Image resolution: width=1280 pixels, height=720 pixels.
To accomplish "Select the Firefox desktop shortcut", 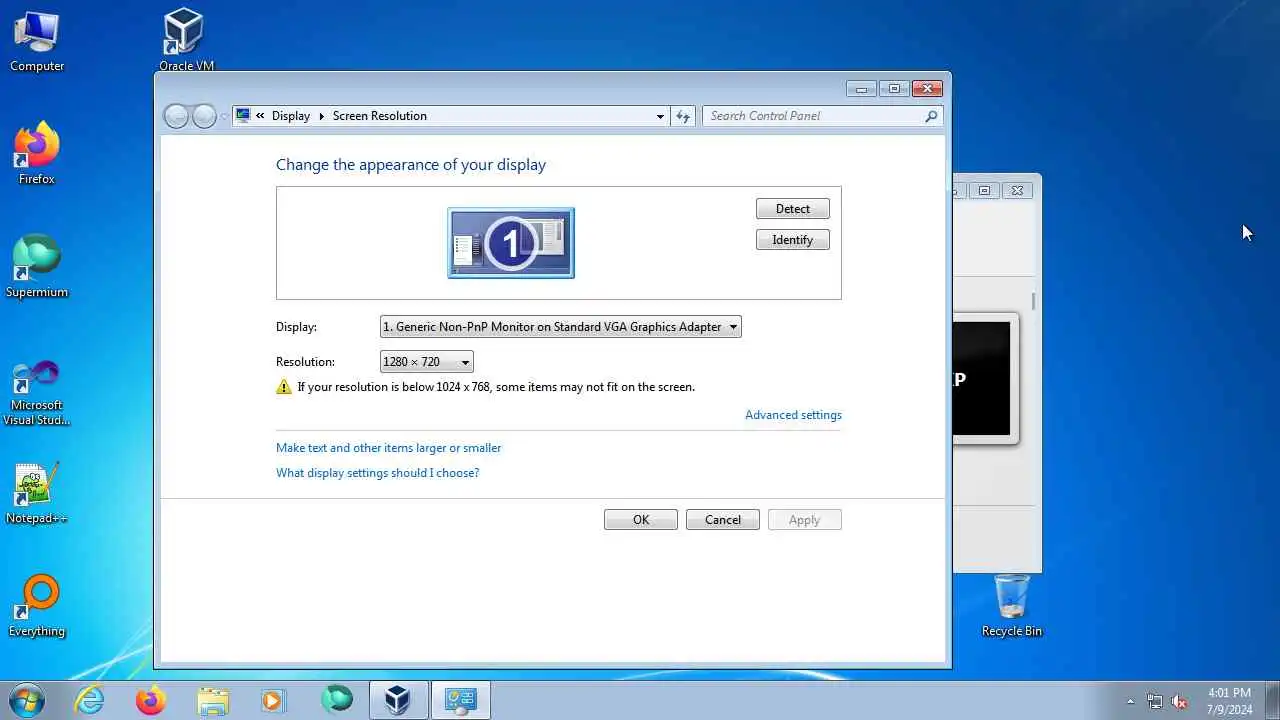I will [37, 153].
